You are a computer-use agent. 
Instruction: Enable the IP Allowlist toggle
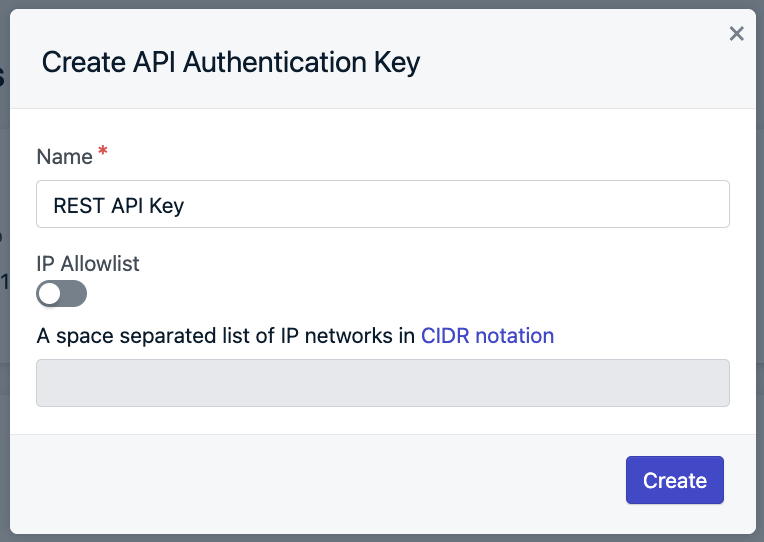coord(61,293)
